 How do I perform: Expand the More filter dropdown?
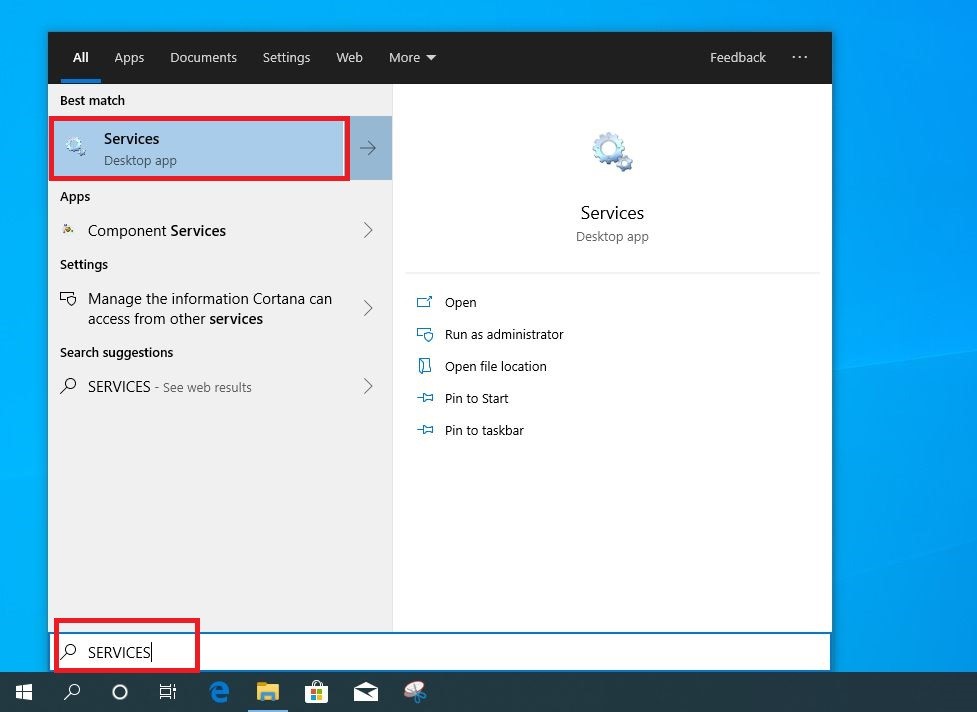pyautogui.click(x=412, y=57)
